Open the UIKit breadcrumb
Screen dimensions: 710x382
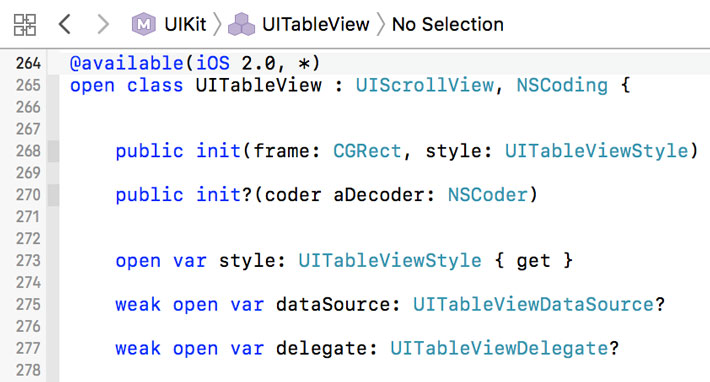pyautogui.click(x=185, y=24)
